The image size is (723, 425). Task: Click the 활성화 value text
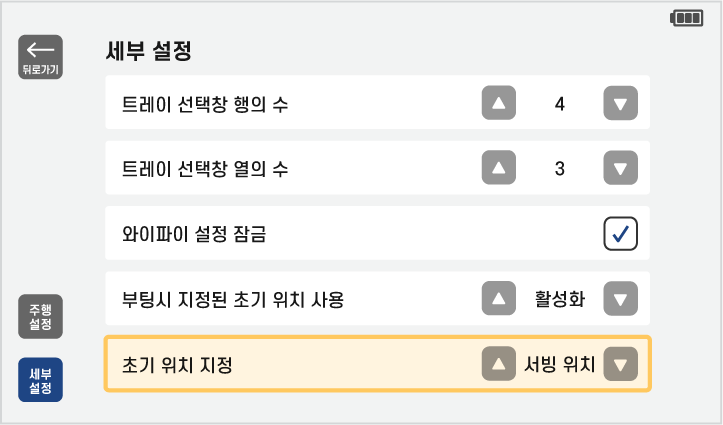click(x=560, y=299)
